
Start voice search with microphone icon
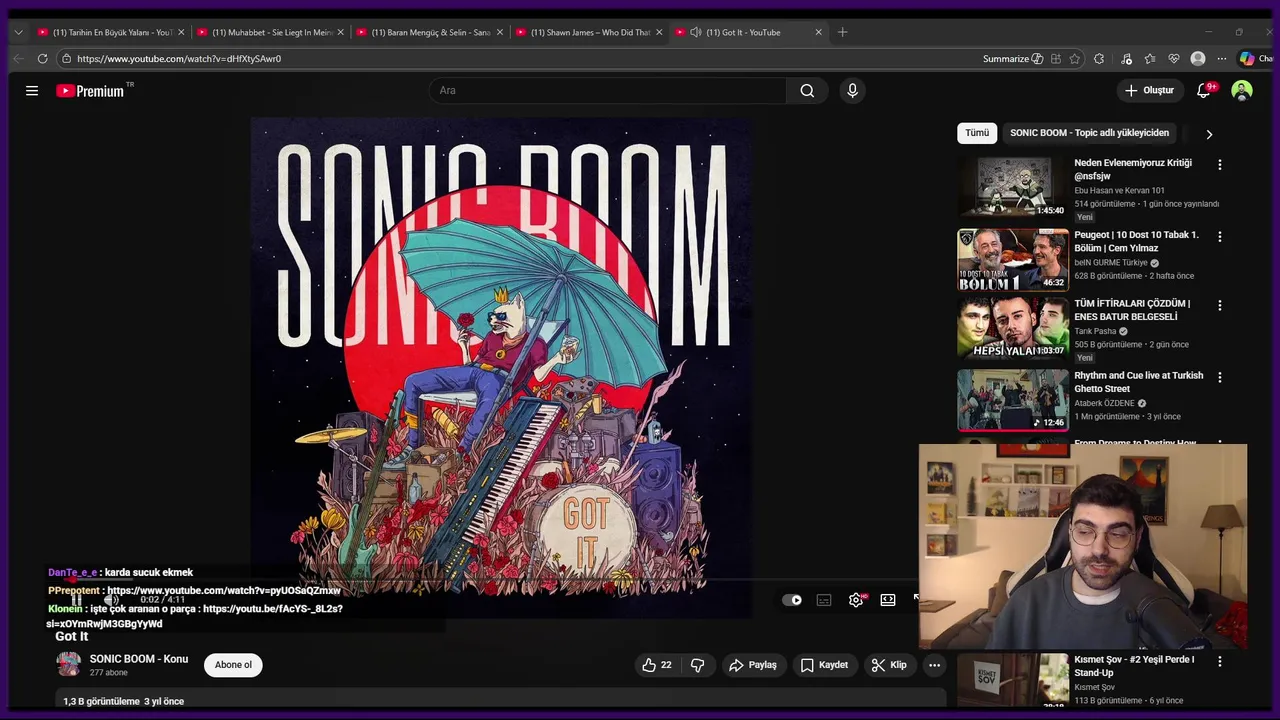pos(852,91)
